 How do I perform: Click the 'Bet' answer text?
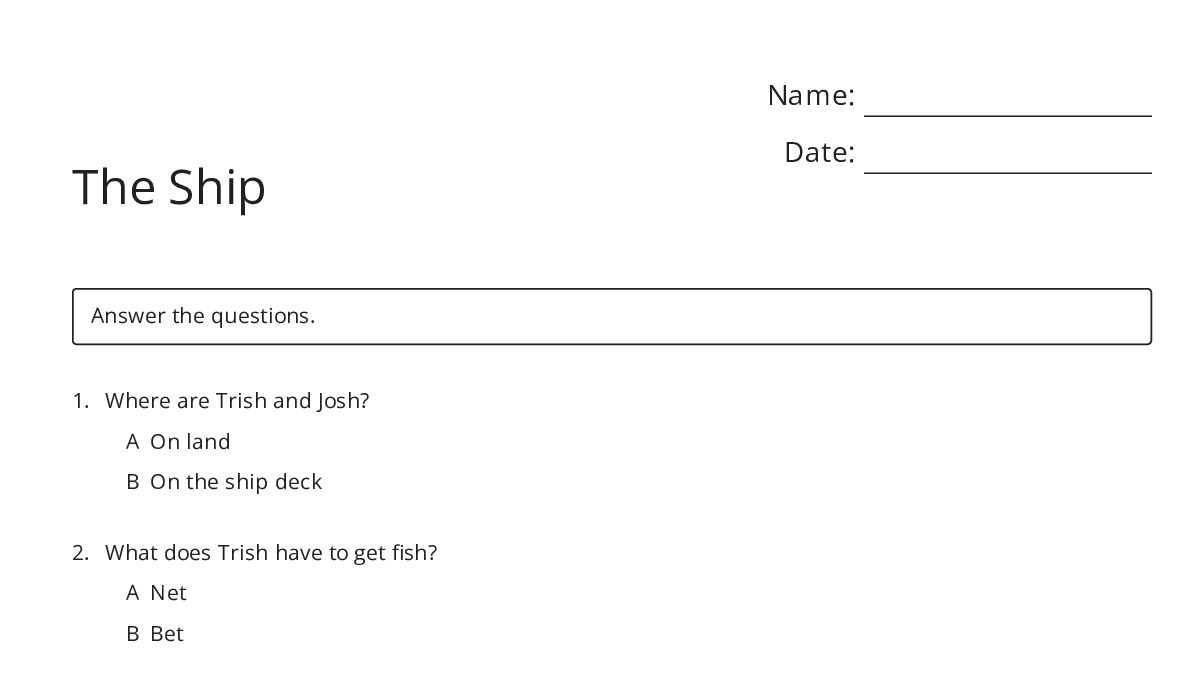click(167, 634)
